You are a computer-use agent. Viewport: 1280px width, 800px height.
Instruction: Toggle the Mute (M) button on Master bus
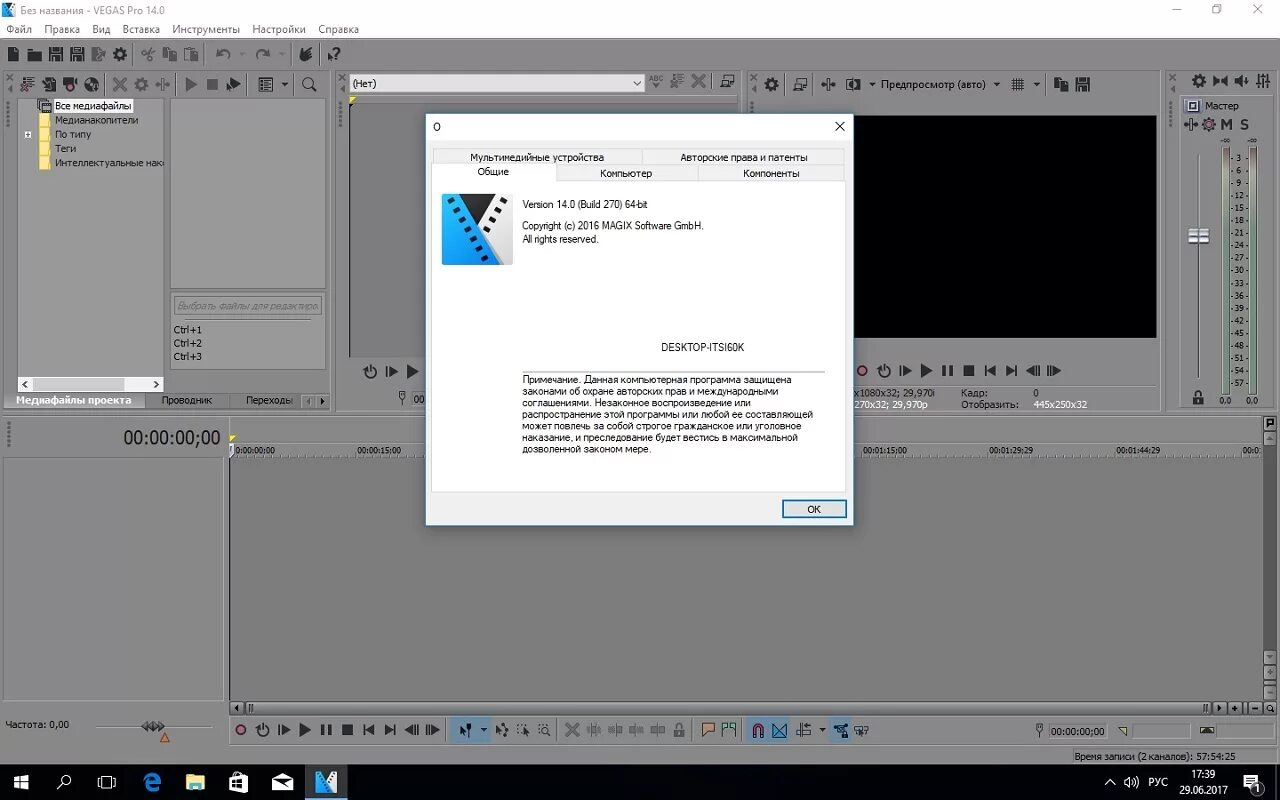1227,125
